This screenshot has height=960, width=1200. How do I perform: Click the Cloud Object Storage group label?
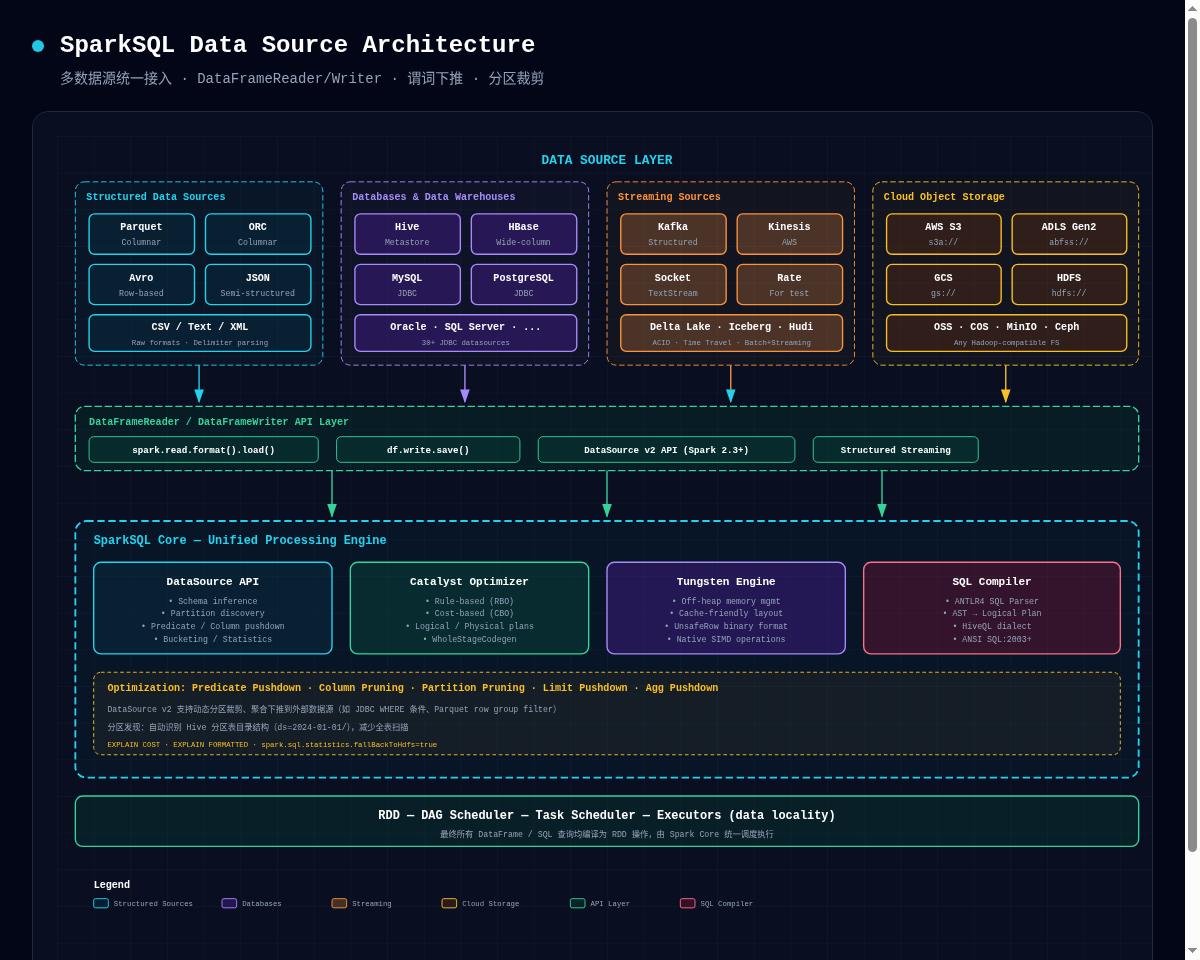(944, 197)
